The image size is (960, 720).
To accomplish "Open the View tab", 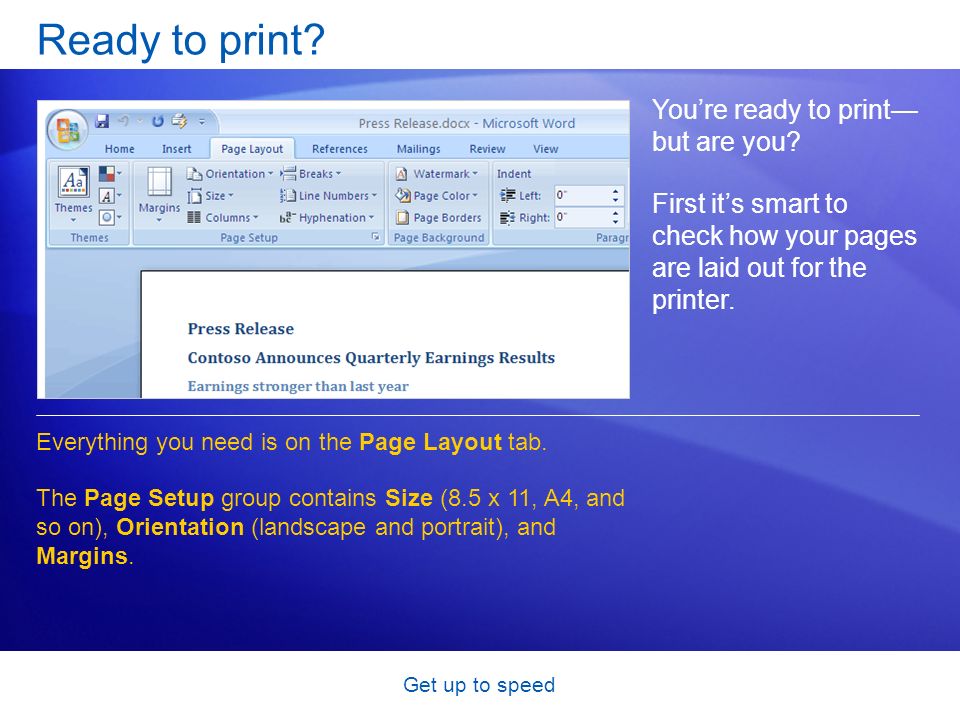I will [x=546, y=149].
